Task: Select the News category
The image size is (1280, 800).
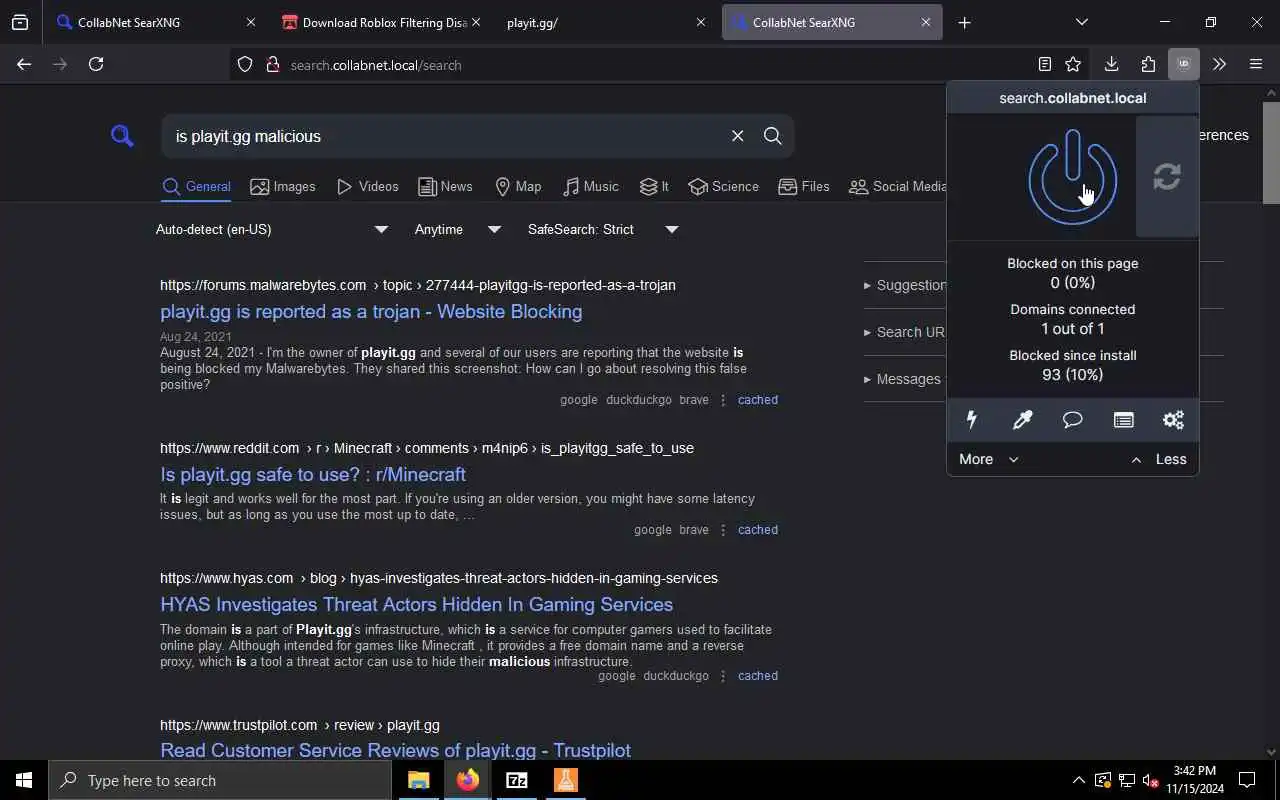Action: 445,186
